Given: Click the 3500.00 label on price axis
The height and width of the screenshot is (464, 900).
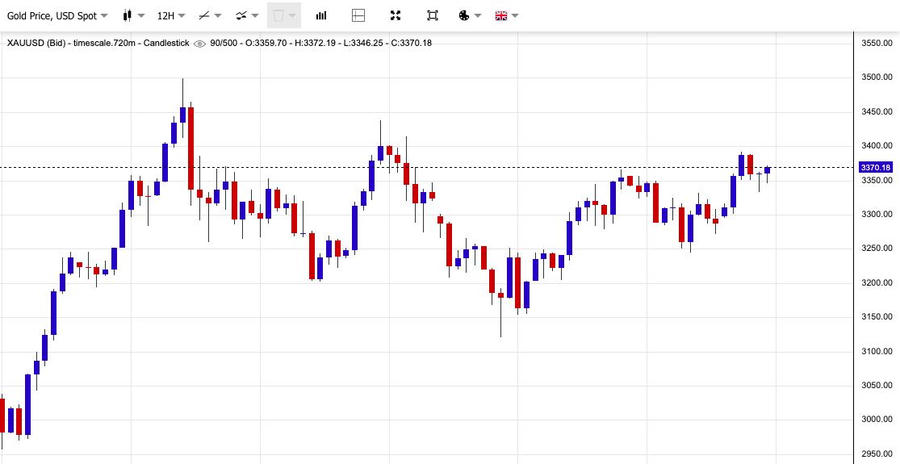Looking at the screenshot, I should [x=876, y=77].
